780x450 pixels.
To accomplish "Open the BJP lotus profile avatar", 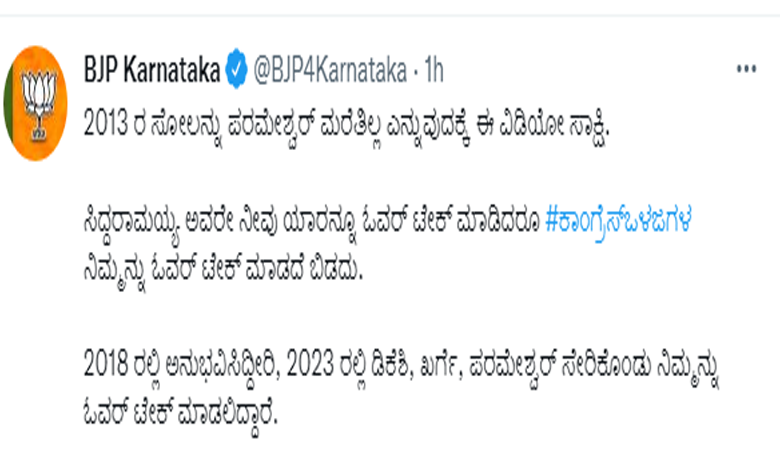I will [x=35, y=103].
